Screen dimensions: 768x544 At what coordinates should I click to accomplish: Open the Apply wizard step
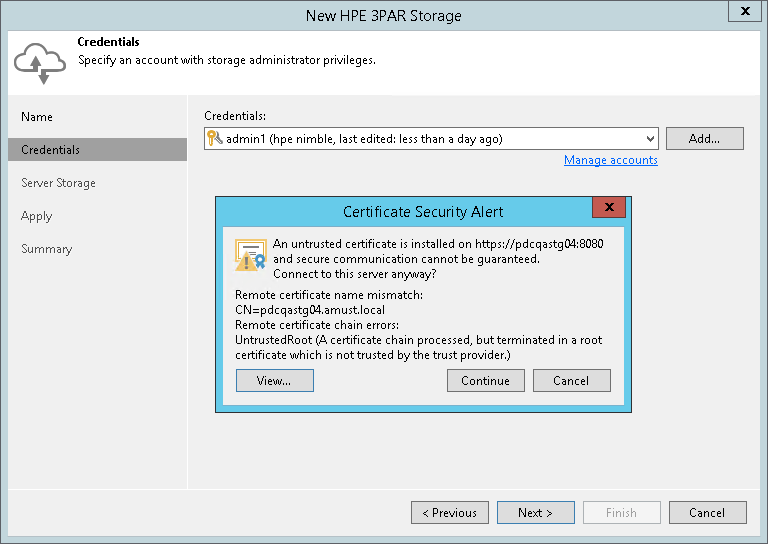pos(37,216)
